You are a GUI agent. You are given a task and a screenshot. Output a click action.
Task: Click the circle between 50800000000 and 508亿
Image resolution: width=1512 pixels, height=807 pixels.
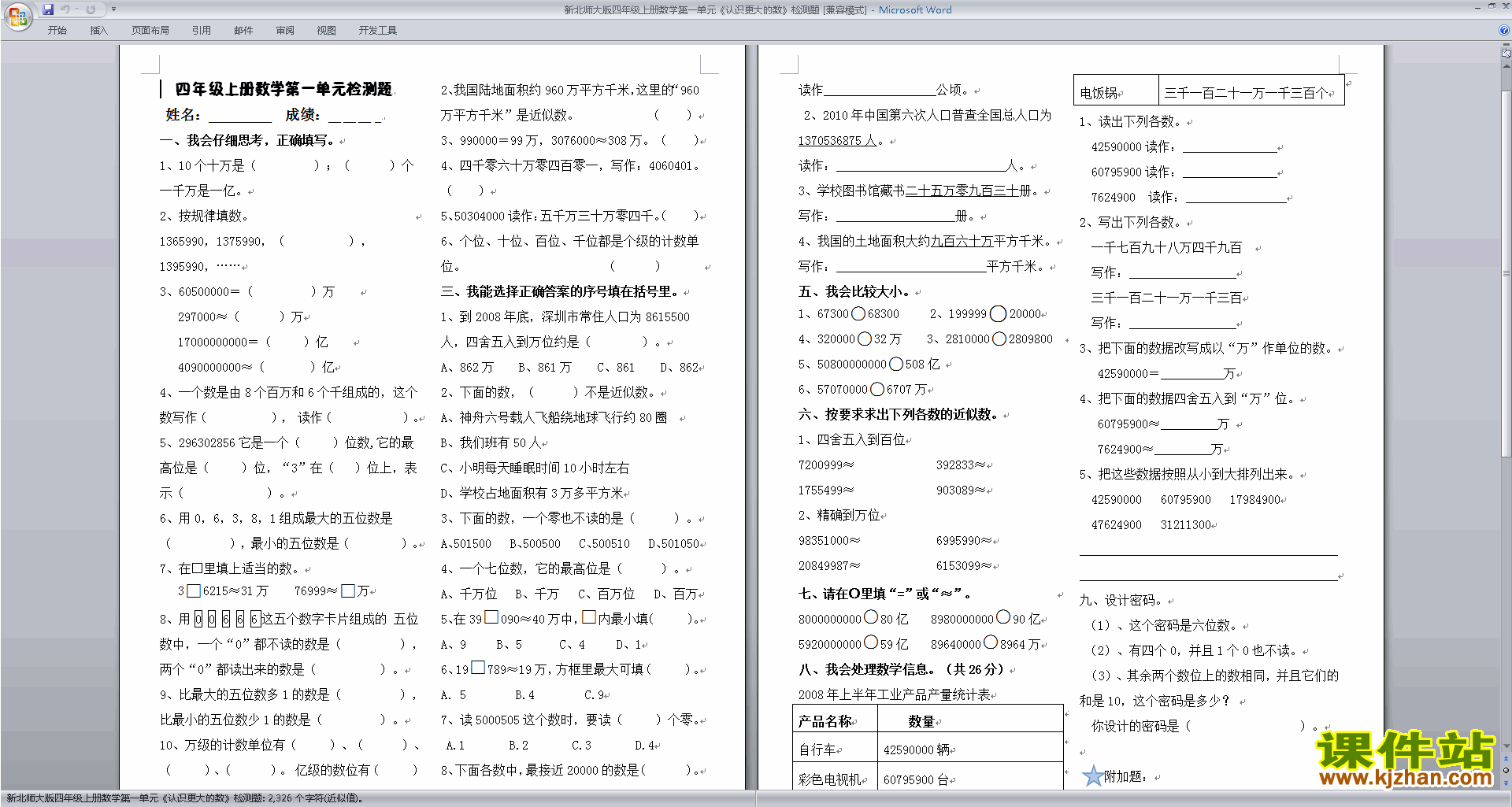click(896, 364)
